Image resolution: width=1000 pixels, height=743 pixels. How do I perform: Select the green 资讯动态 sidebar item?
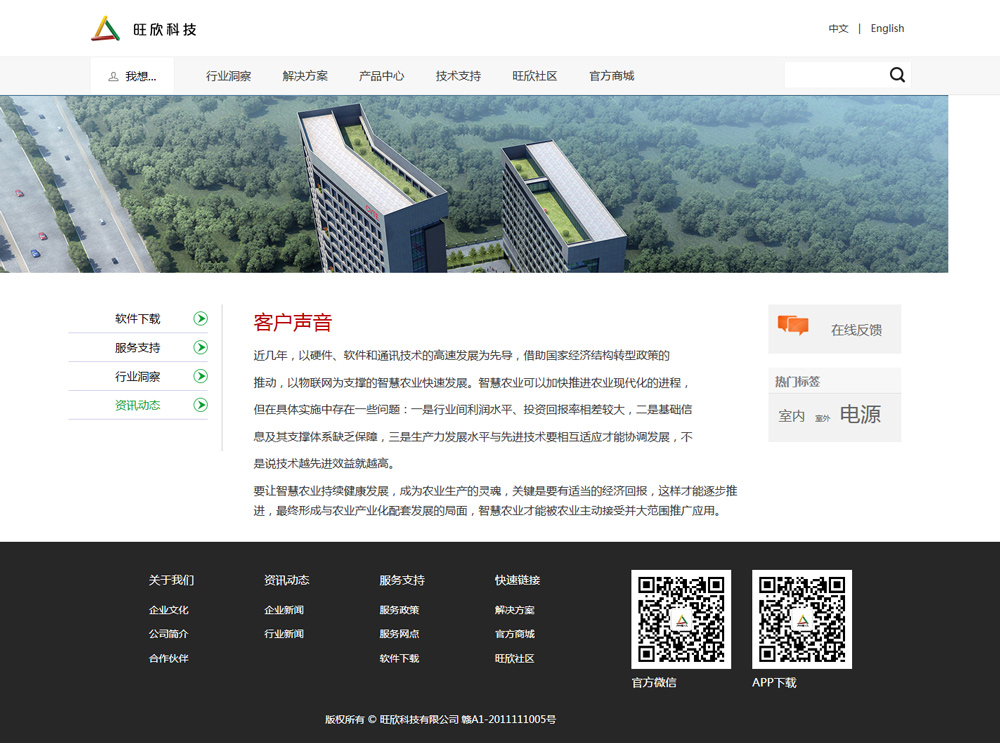pos(137,405)
